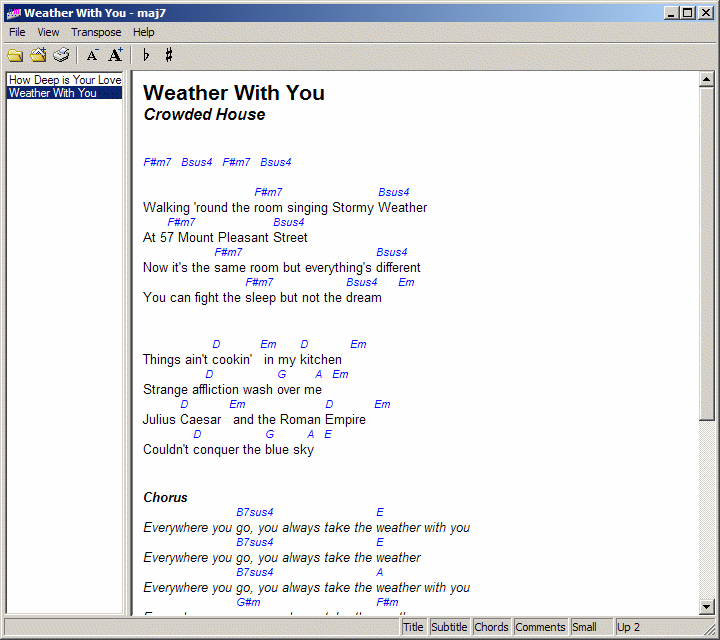Image resolution: width=720 pixels, height=640 pixels.
Task: Click the scroll down arrow
Action: pyautogui.click(x=706, y=606)
